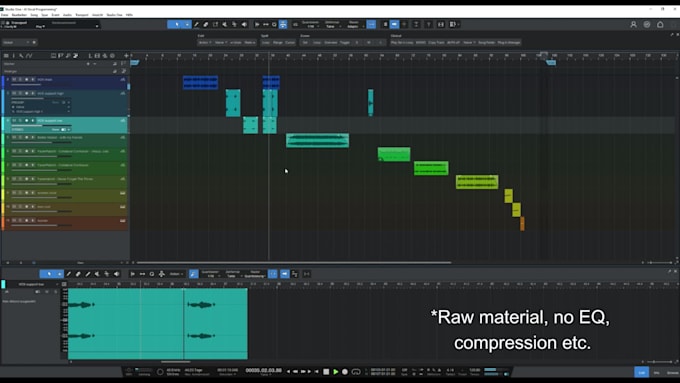
Task: Click the Edit view button at bottom right
Action: tap(641, 372)
